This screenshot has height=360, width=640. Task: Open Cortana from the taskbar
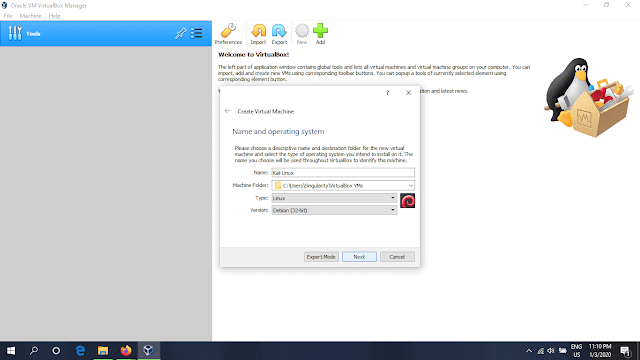(x=56, y=351)
